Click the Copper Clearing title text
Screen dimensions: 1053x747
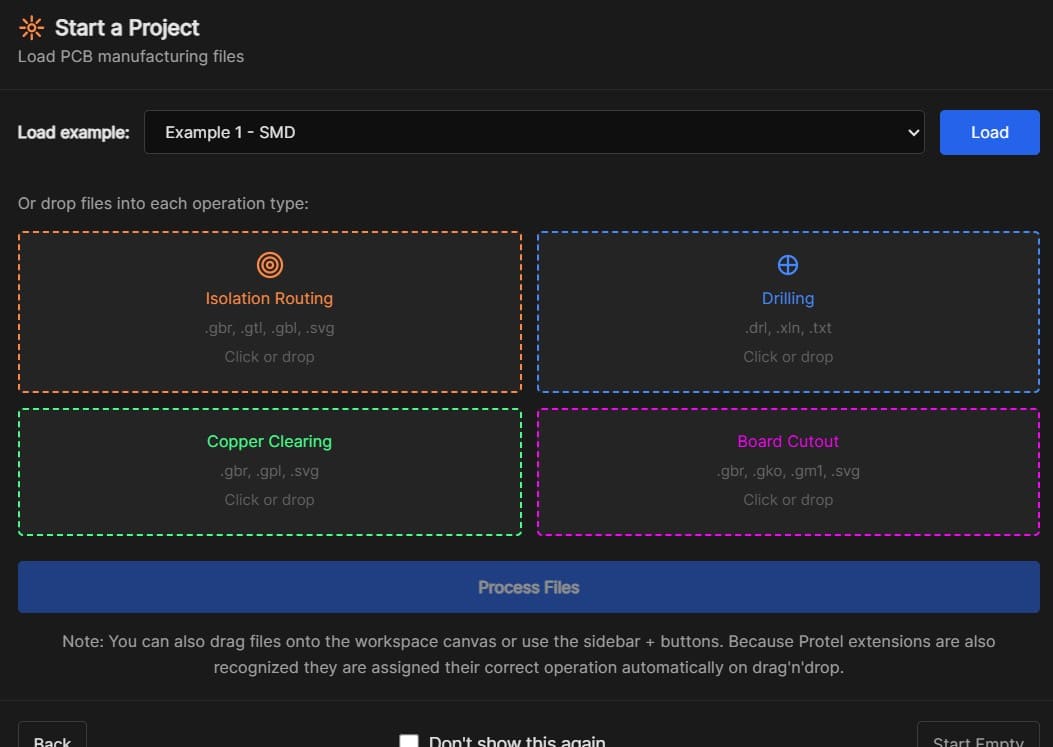click(x=269, y=441)
